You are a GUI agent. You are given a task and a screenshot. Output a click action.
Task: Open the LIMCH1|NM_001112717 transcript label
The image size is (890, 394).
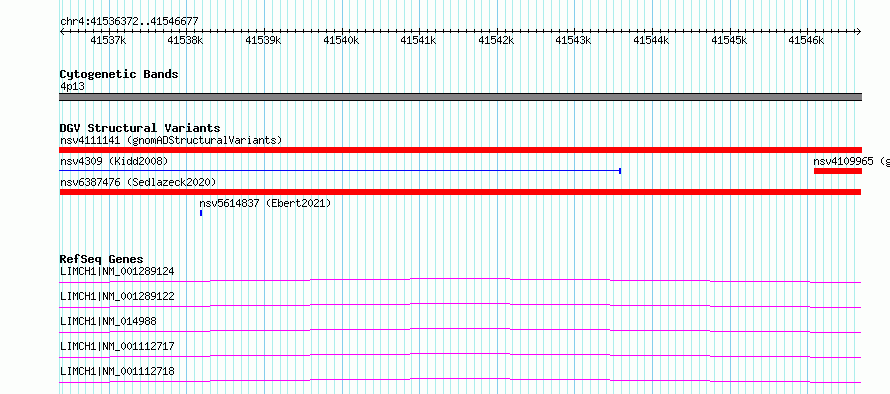pos(117,346)
